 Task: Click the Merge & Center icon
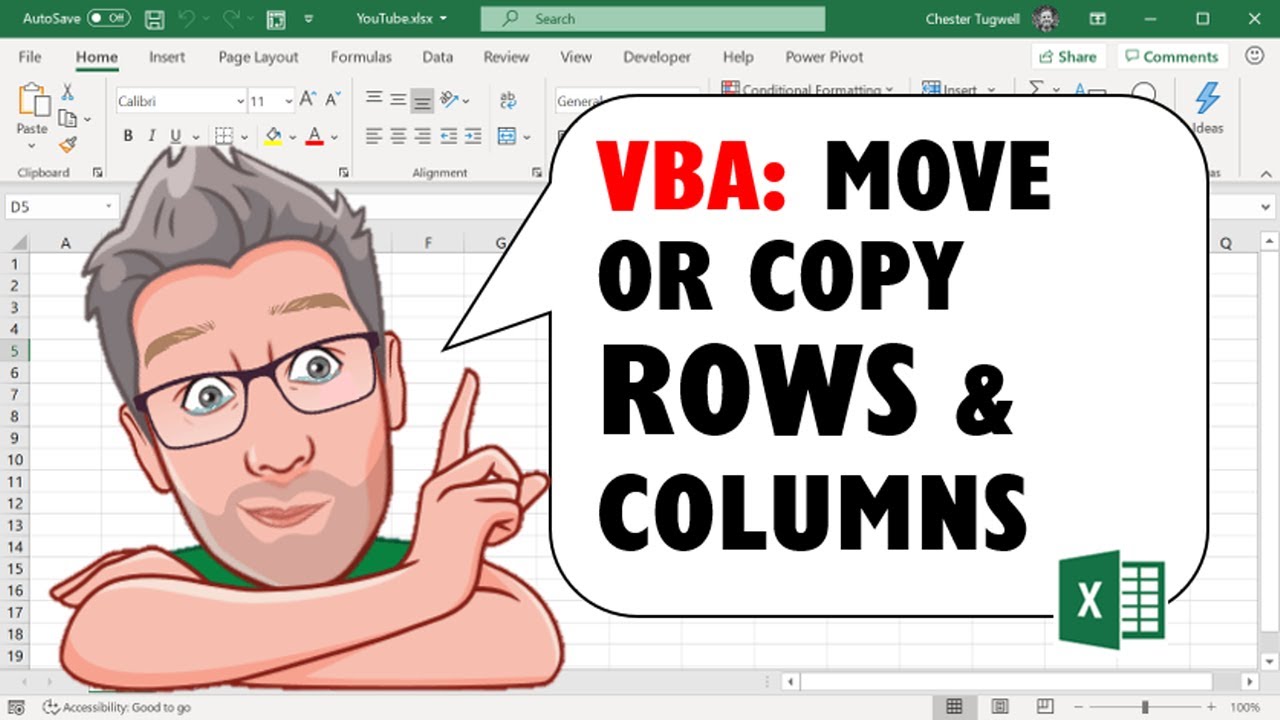click(507, 136)
